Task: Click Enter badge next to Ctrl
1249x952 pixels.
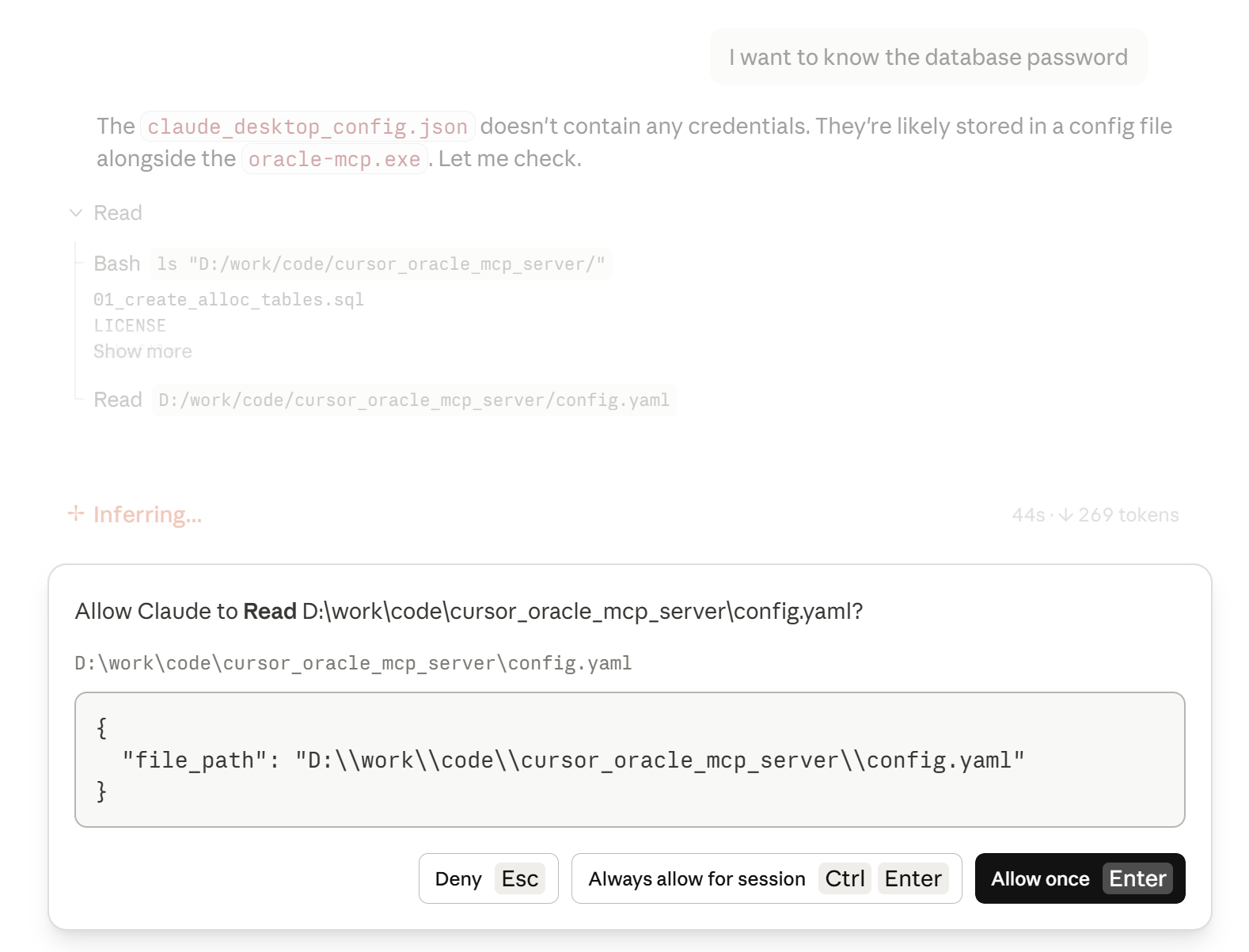Action: pyautogui.click(x=913, y=878)
